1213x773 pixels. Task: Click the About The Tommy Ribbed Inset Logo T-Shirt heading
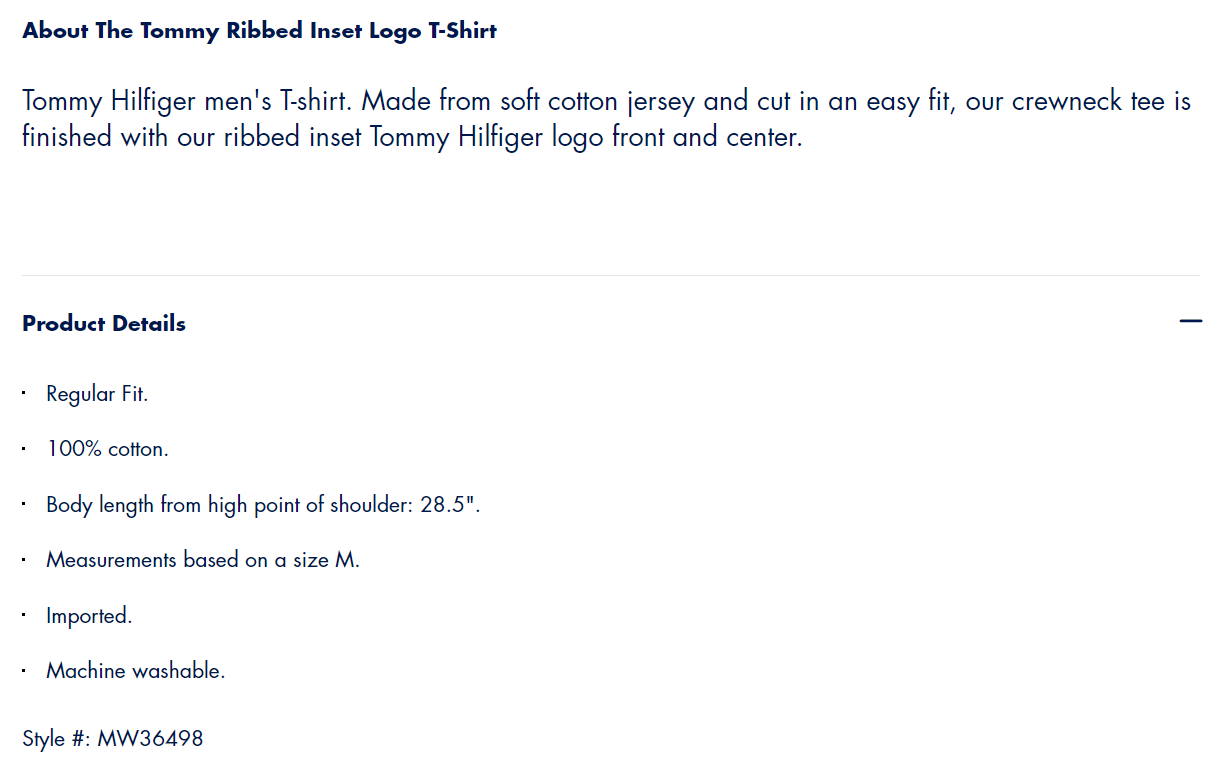click(x=259, y=31)
